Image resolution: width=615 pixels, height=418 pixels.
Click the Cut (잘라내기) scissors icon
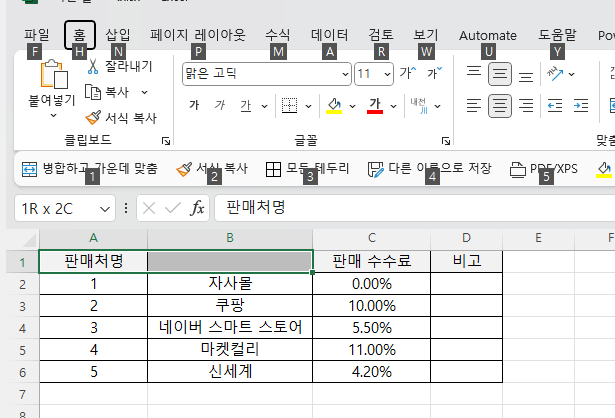(93, 66)
